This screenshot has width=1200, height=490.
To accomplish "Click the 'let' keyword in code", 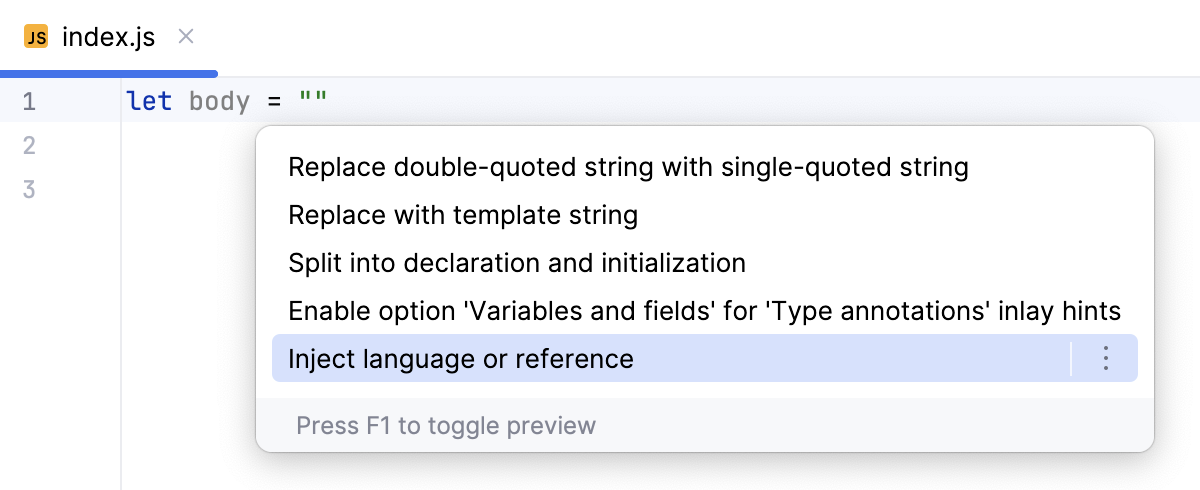I will (x=149, y=101).
